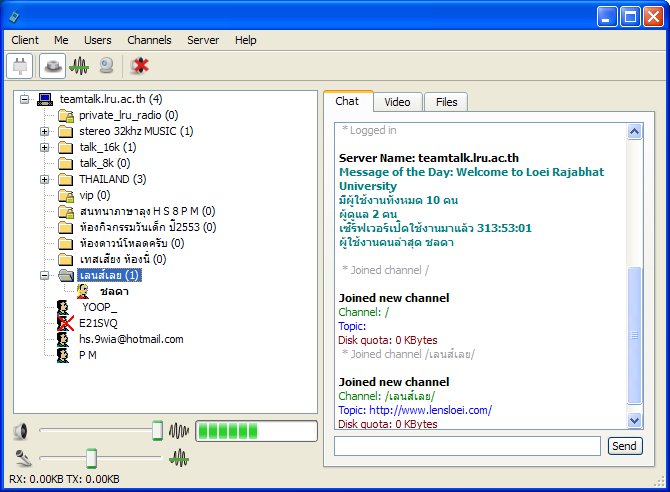Click the folder icon of talk_8k

tap(65, 163)
